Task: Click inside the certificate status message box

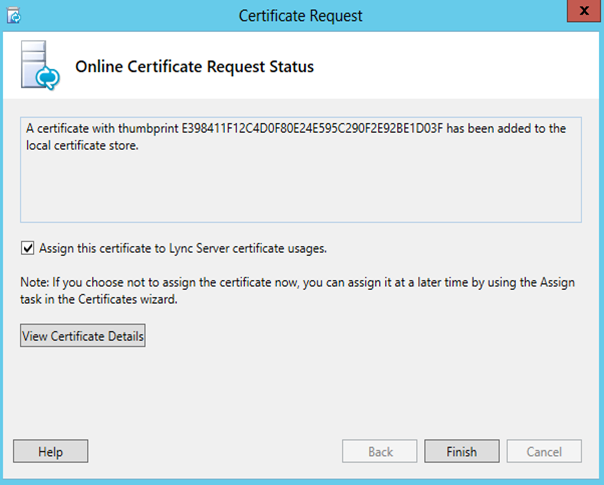Action: click(x=301, y=170)
